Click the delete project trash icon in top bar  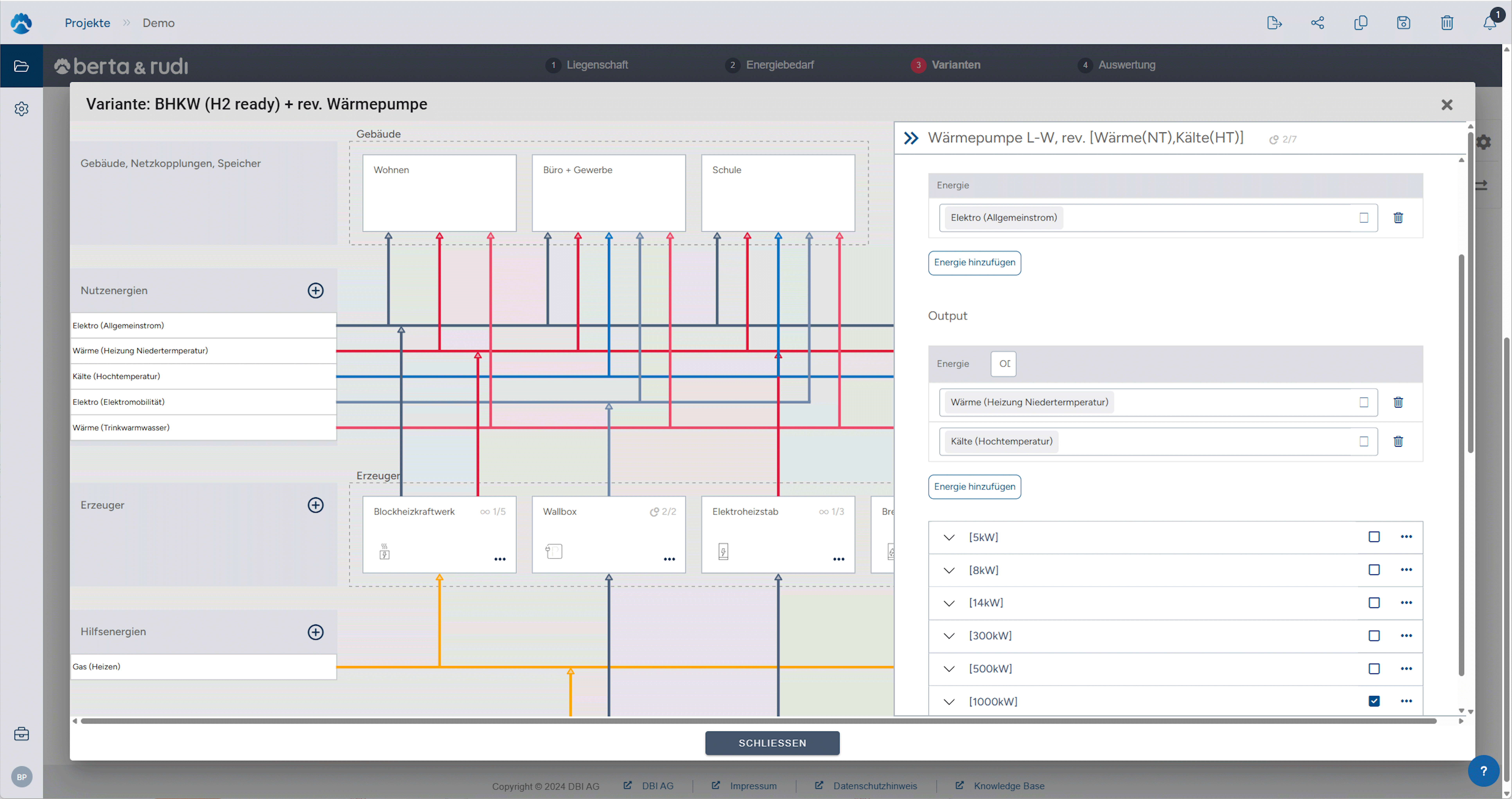tap(1447, 23)
